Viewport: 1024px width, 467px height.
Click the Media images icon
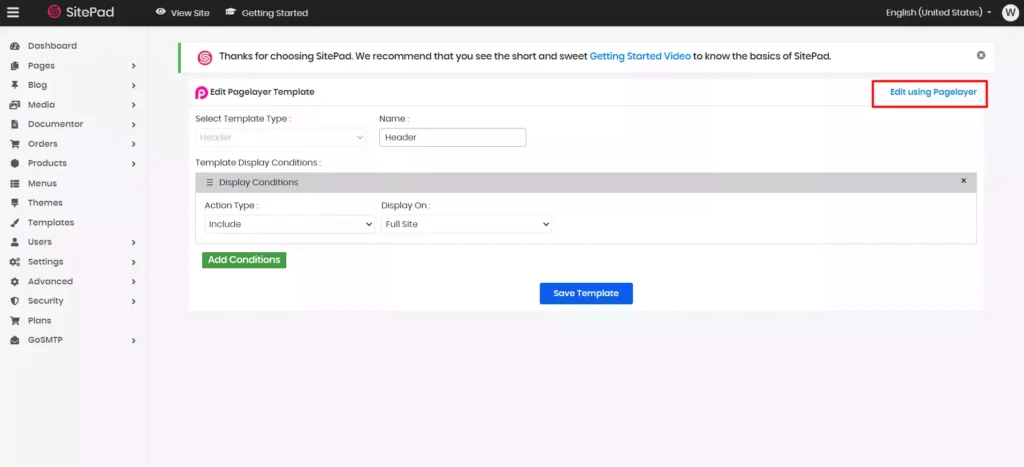tap(14, 105)
